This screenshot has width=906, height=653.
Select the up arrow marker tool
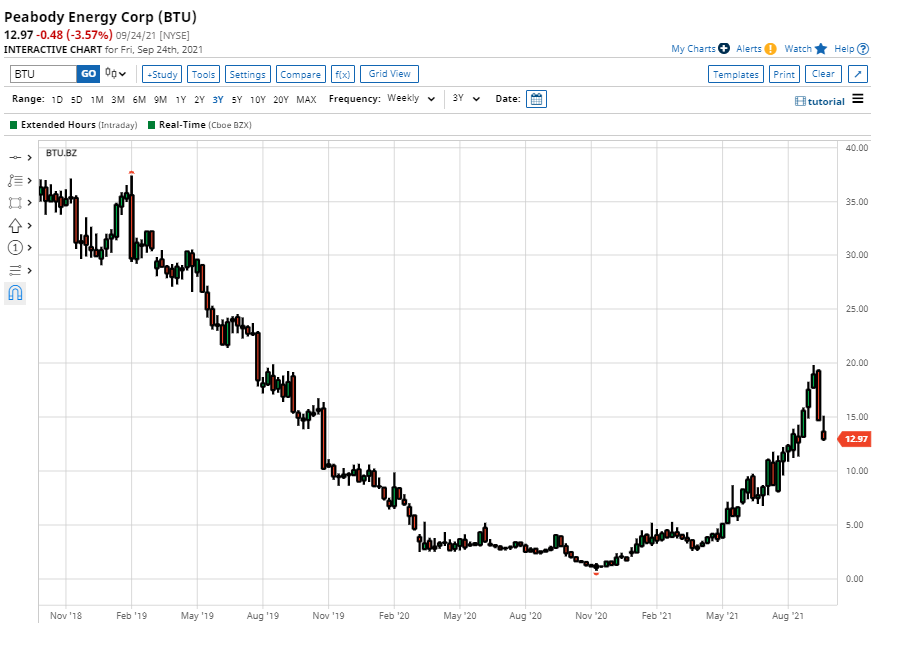pyautogui.click(x=15, y=225)
